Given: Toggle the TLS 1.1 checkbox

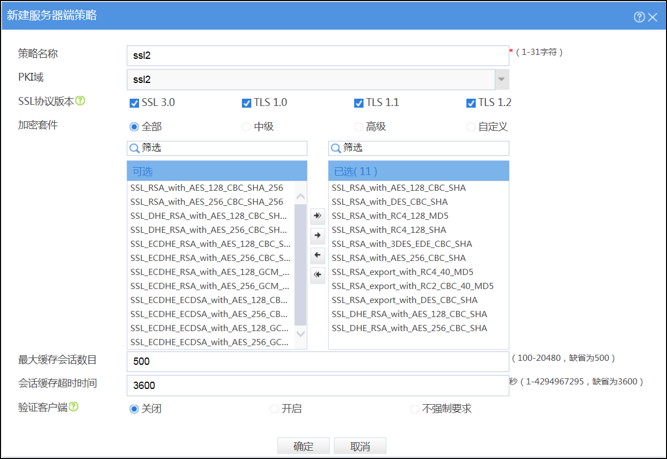Looking at the screenshot, I should click(x=359, y=103).
